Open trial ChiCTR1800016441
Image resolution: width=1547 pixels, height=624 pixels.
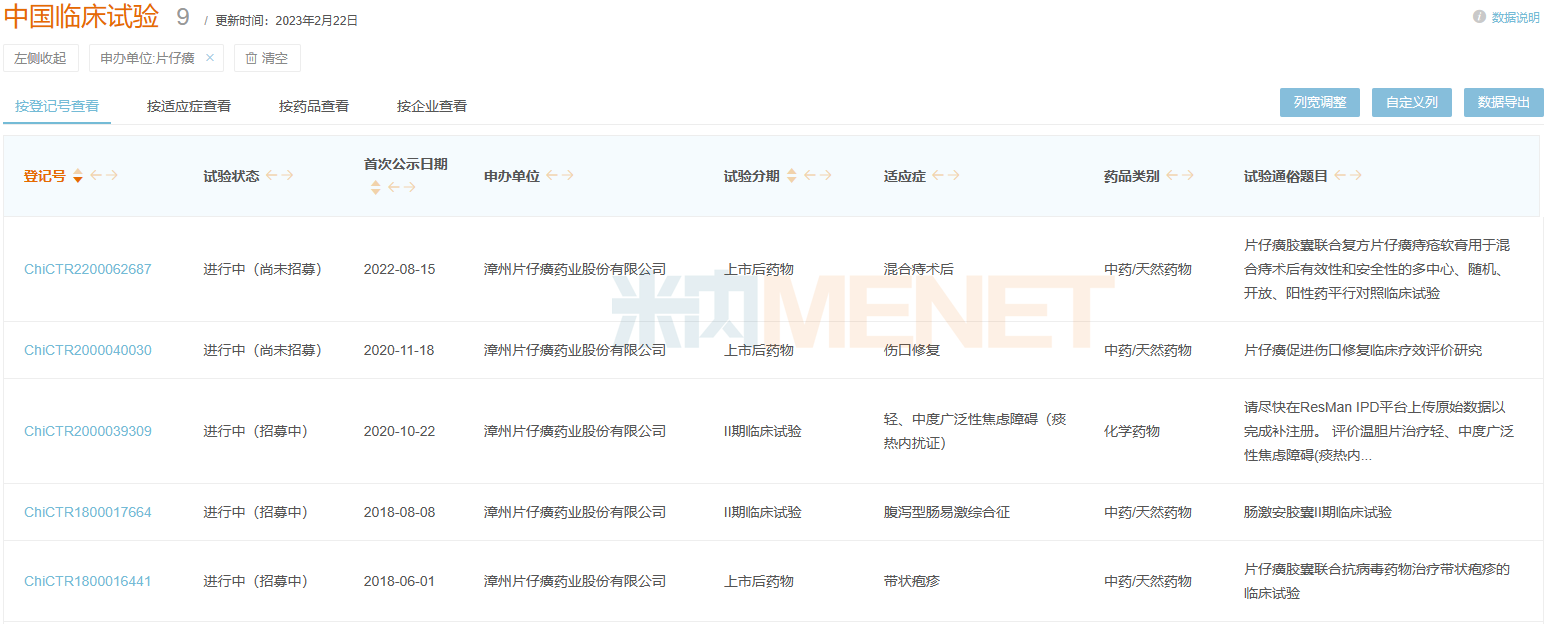click(x=88, y=581)
